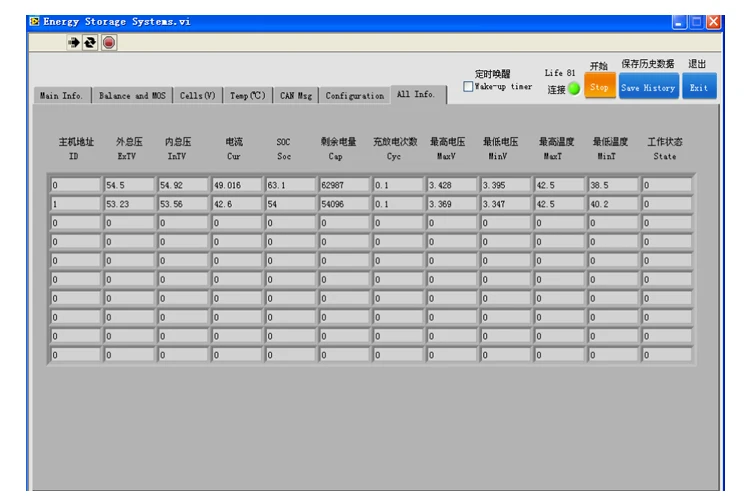Select the Cur field showing 42.6
The height and width of the screenshot is (504, 750).
click(x=236, y=204)
